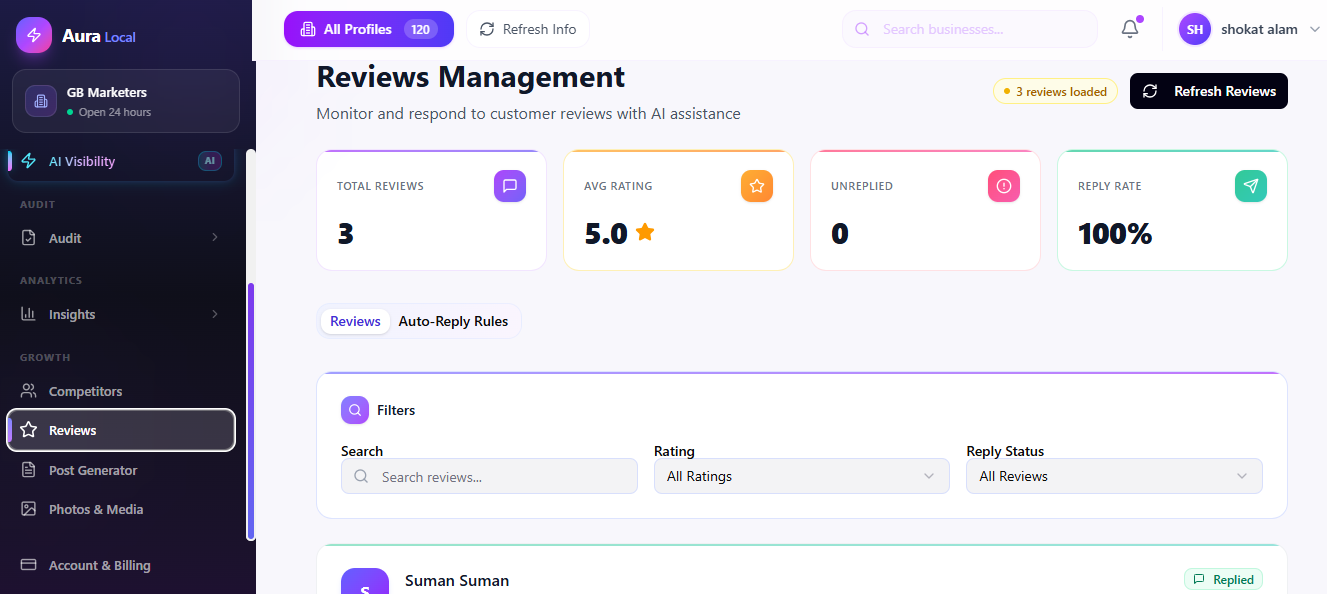This screenshot has height=594, width=1327.
Task: Click the AI Visibility lightning icon
Action: pos(29,161)
